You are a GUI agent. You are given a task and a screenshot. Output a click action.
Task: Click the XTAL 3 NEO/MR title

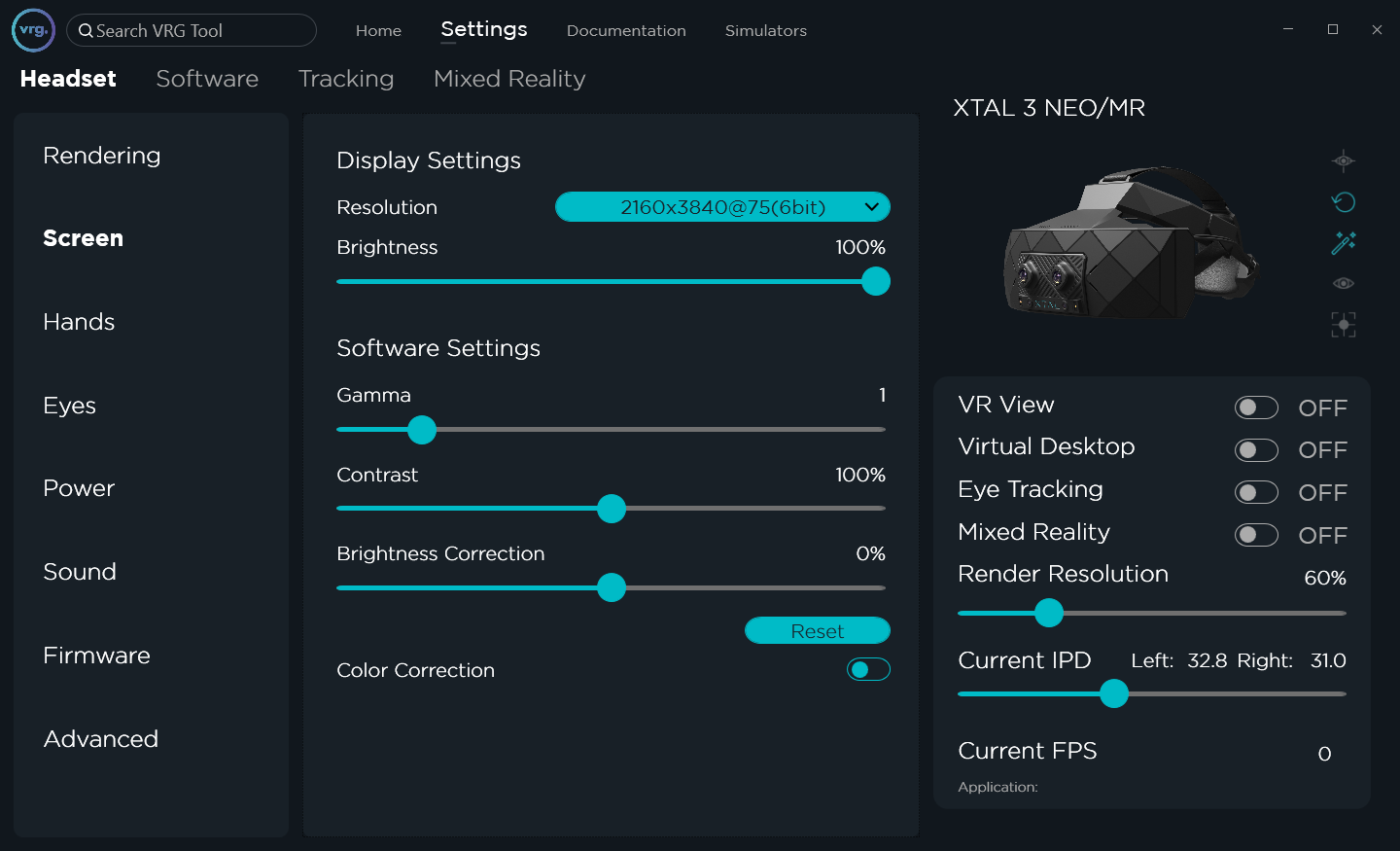pos(1049,108)
